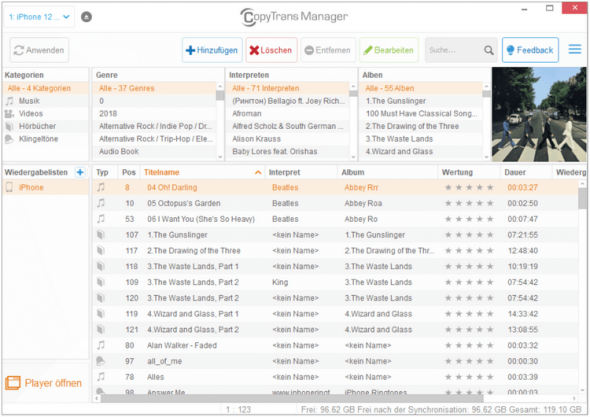Click the Hinzufügen button
The image size is (590, 417).
[212, 50]
